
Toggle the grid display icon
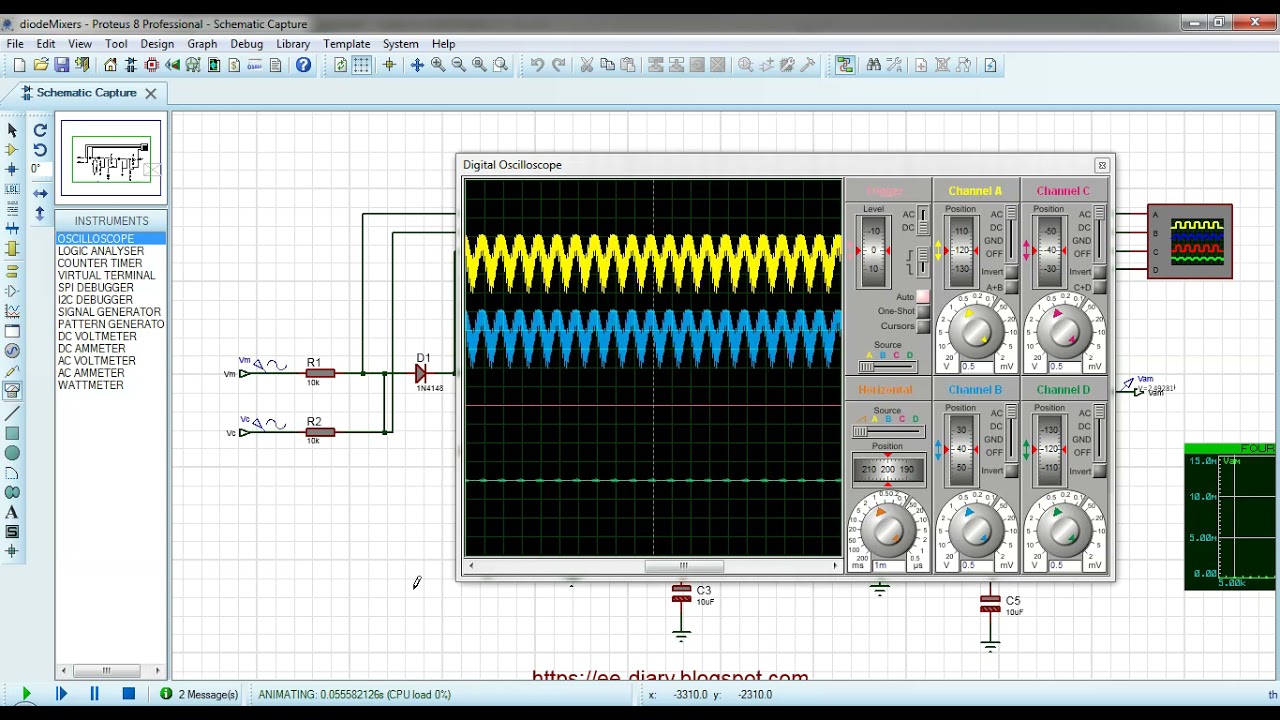pos(361,65)
